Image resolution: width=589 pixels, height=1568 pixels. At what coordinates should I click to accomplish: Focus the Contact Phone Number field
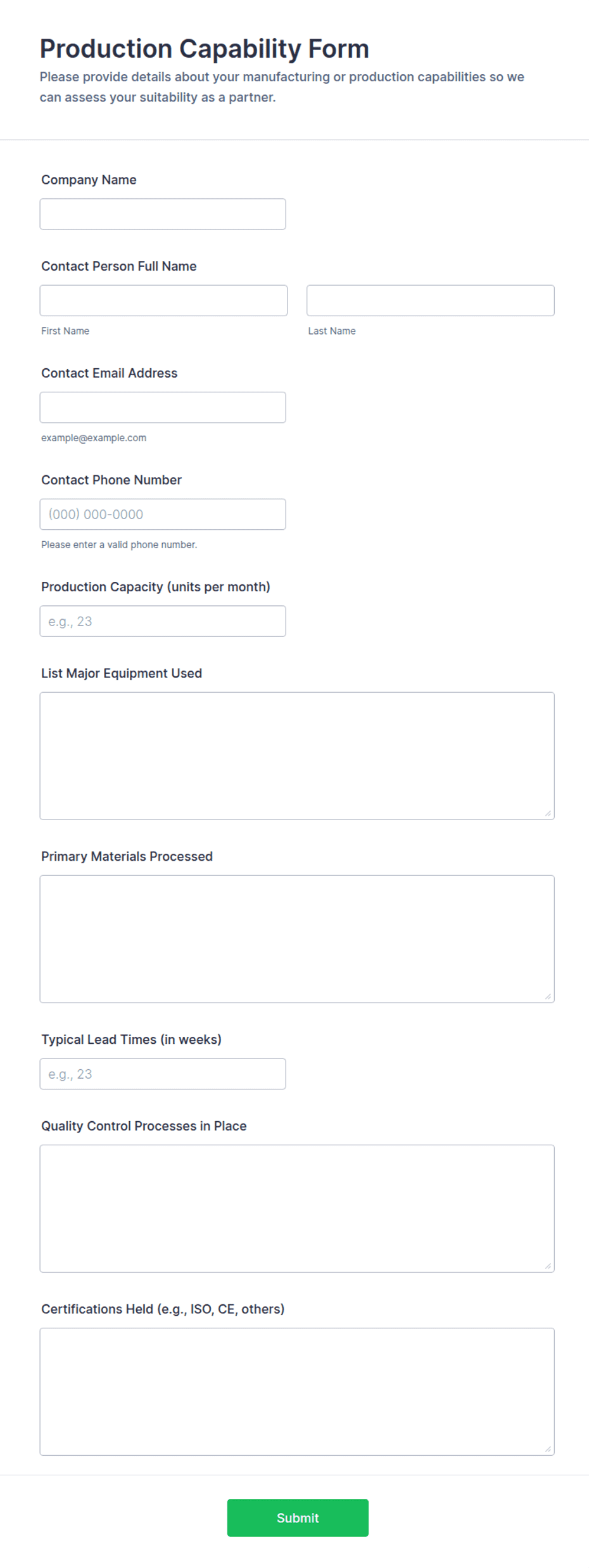(163, 514)
